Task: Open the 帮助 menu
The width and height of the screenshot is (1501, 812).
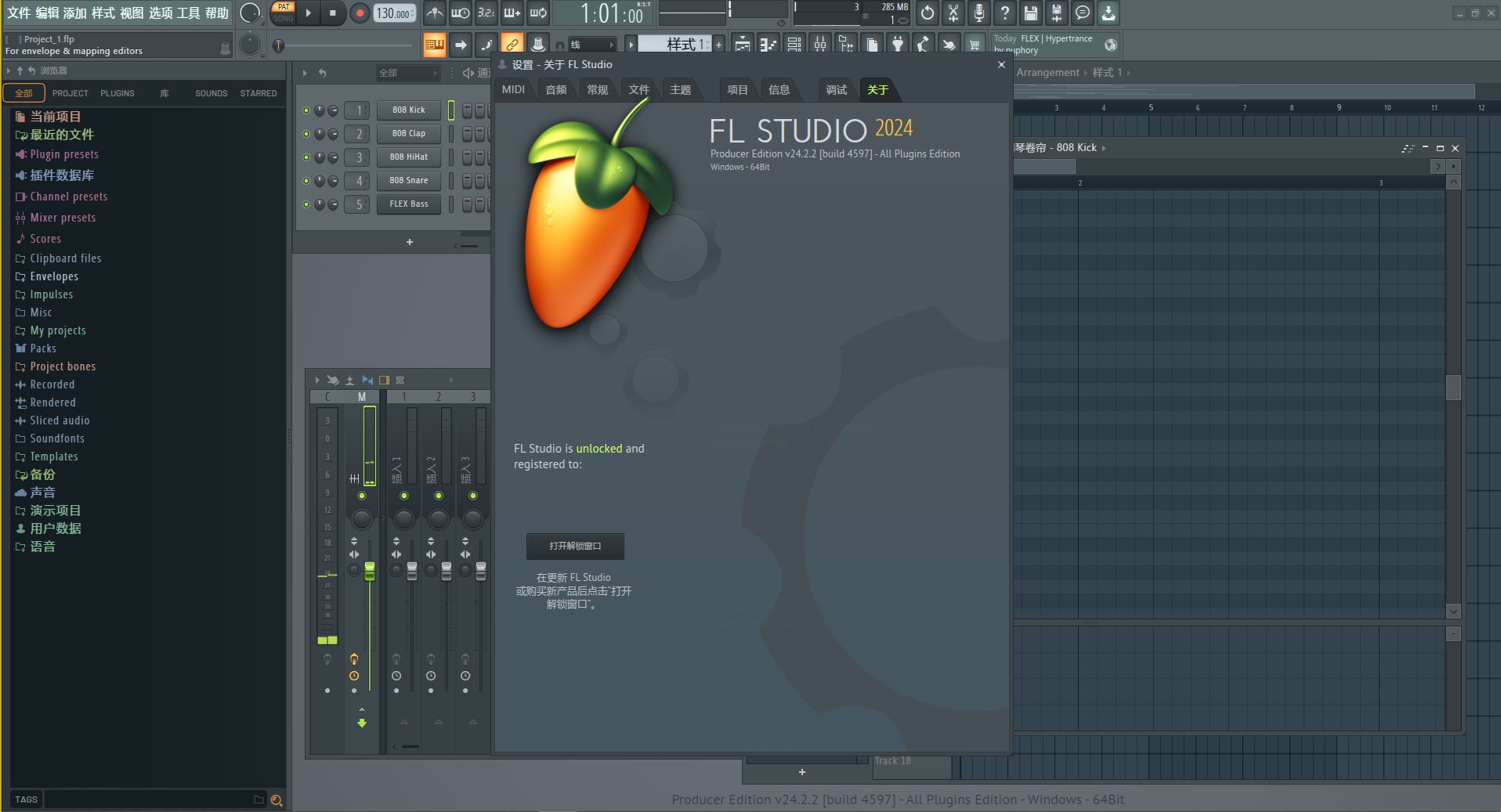Action: click(x=217, y=13)
